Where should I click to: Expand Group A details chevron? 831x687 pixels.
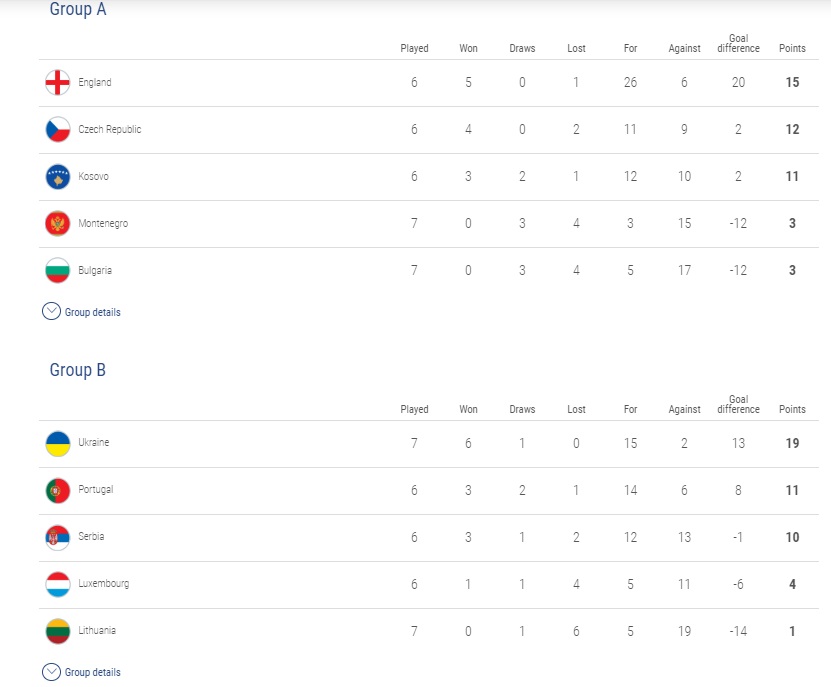tap(51, 311)
